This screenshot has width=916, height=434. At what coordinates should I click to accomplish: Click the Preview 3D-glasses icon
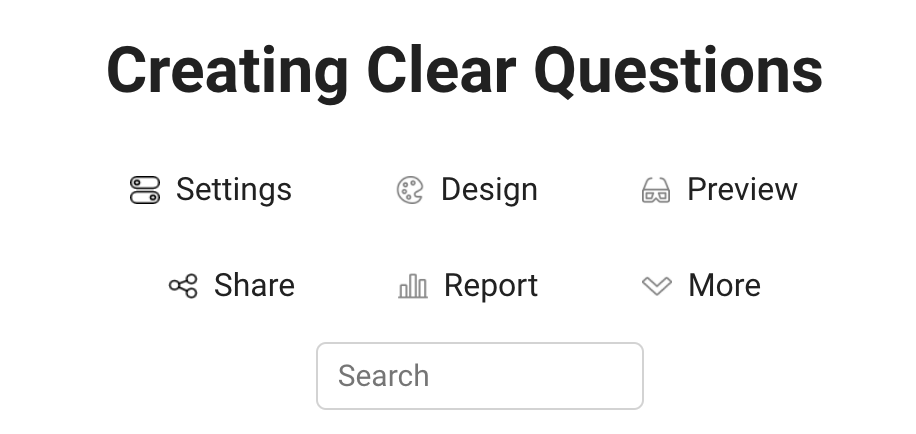point(656,190)
